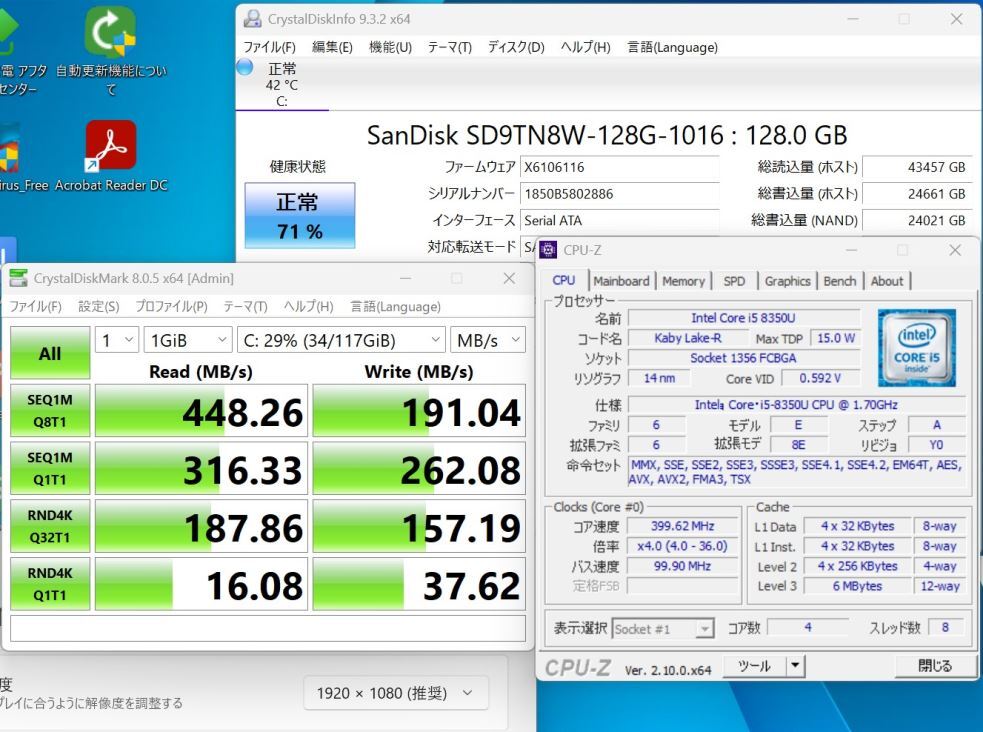Open the 1920 × 1080 resolution dropdown

395,693
